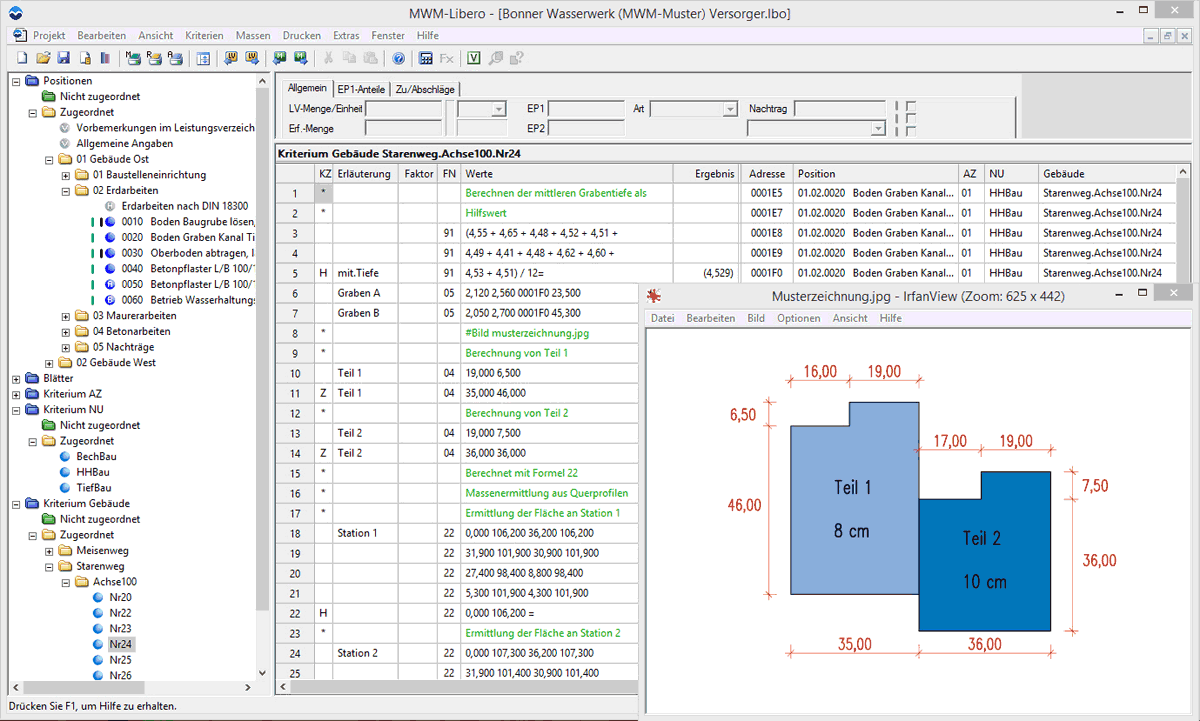Collapse the 02 Erdarbeiten node

click(66, 190)
